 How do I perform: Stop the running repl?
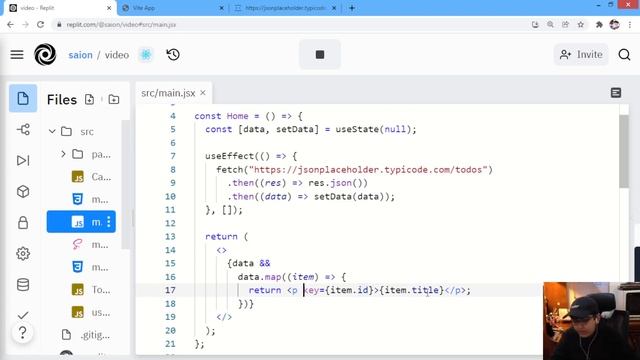coord(320,54)
